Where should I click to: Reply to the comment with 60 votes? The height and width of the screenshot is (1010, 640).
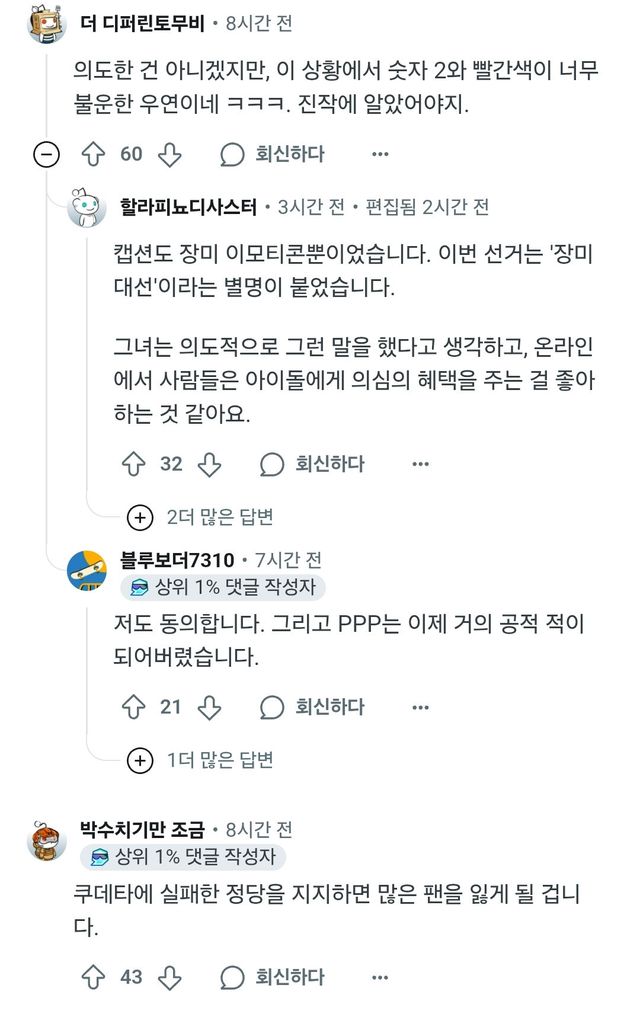[272, 154]
